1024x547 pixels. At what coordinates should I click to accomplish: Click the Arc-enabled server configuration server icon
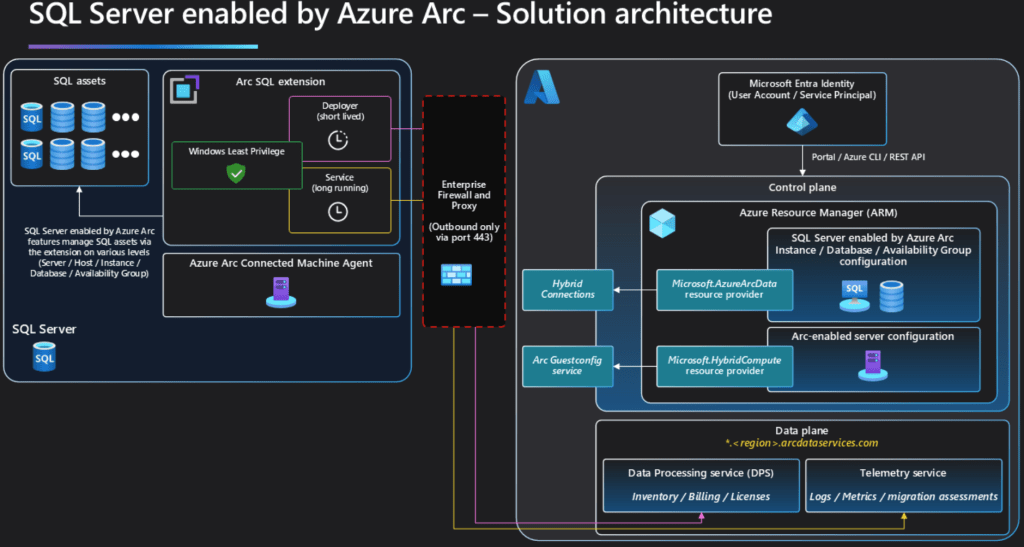pyautogui.click(x=868, y=367)
